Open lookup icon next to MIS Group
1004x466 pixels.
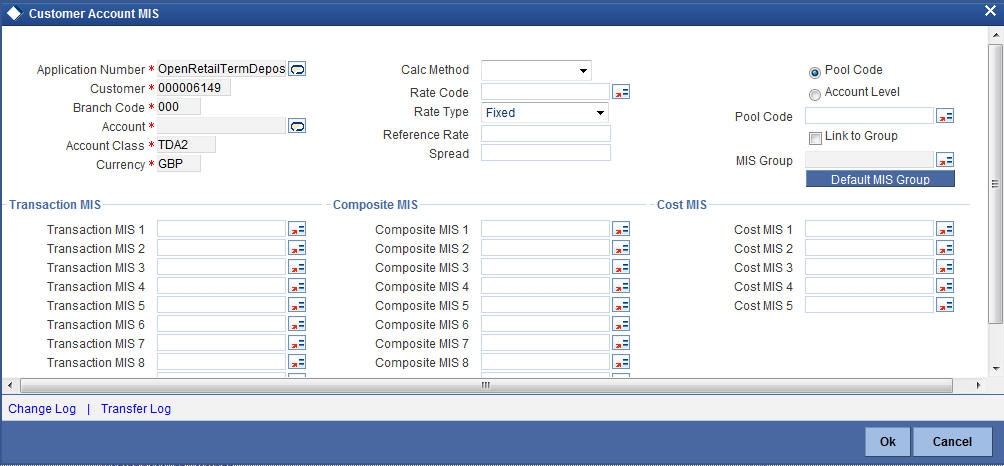(945, 160)
